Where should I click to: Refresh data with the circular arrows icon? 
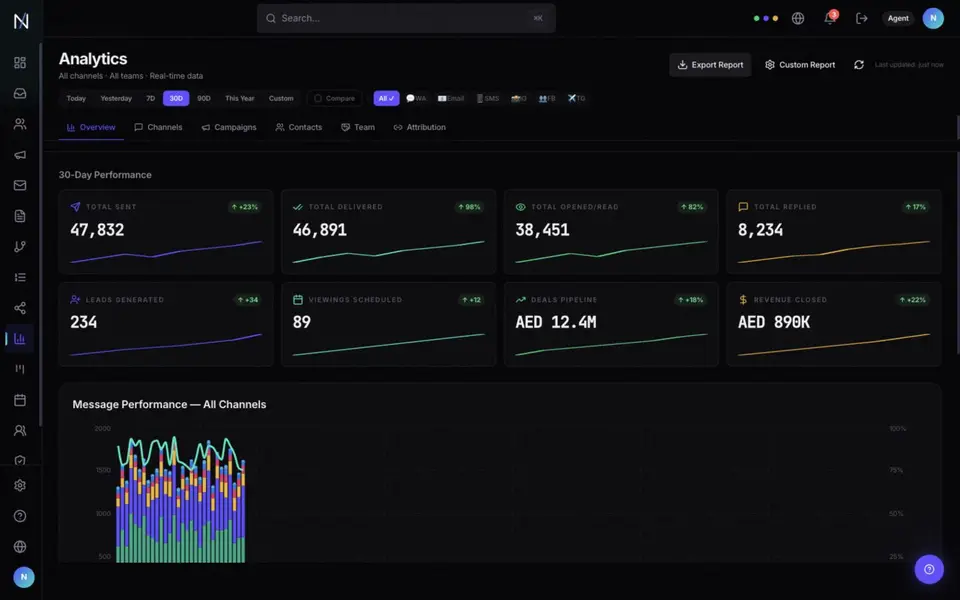[x=859, y=64]
